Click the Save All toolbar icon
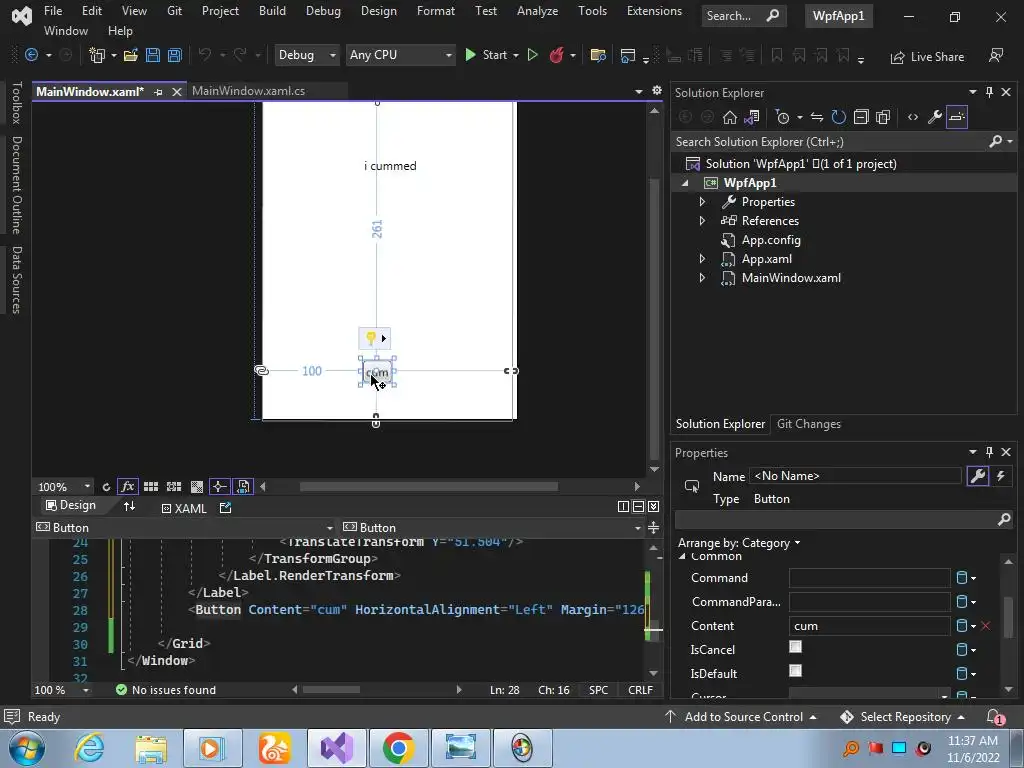1024x768 pixels. [x=174, y=56]
